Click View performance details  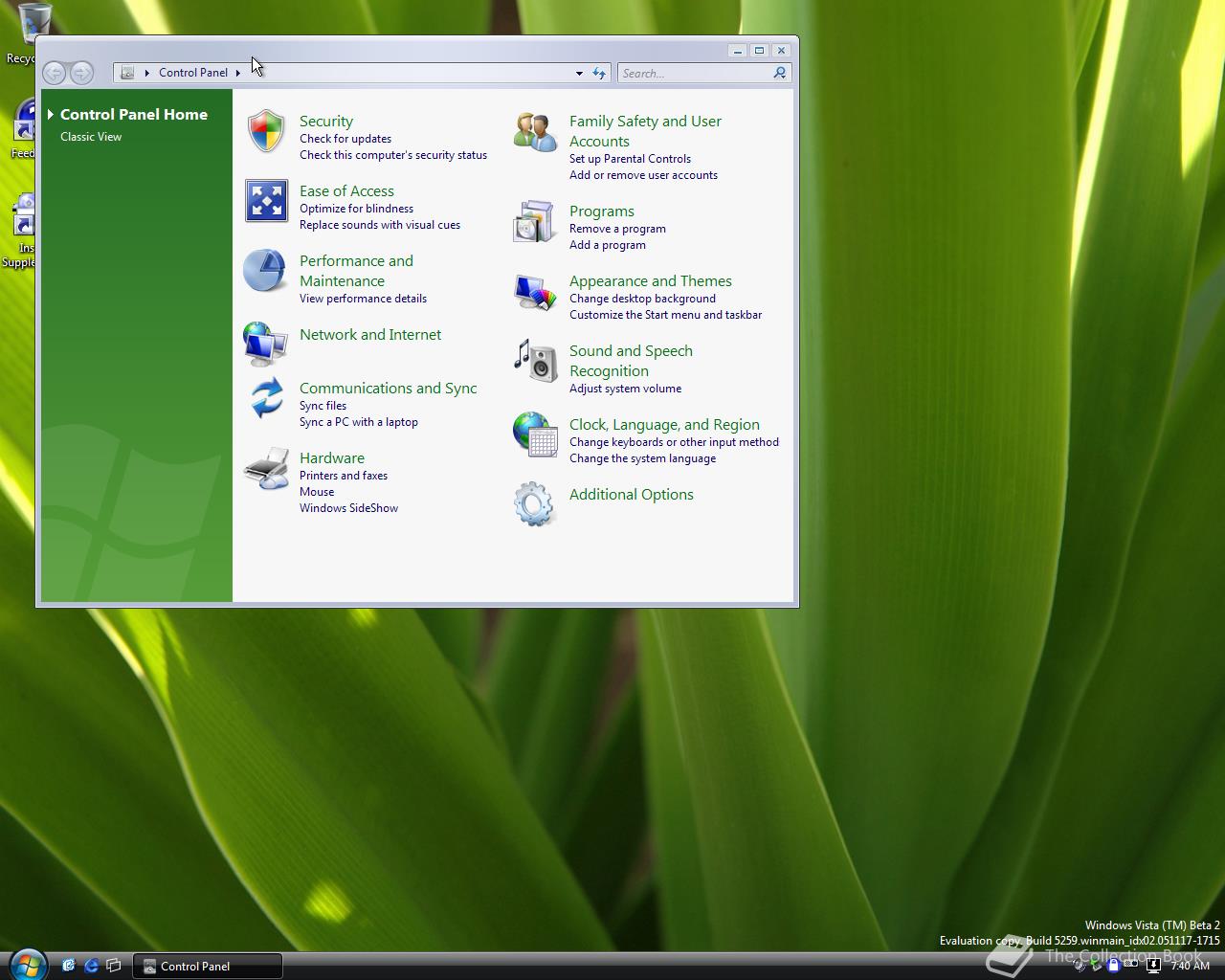pyautogui.click(x=363, y=299)
